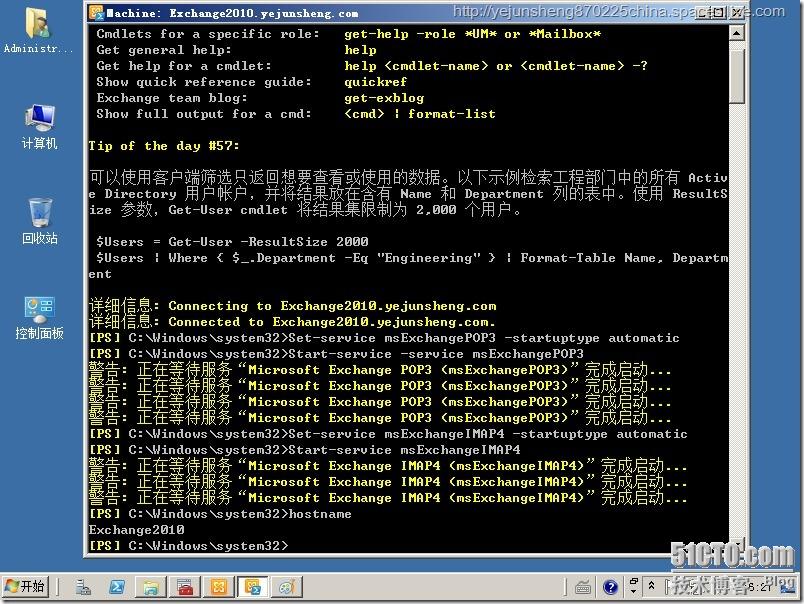Click '<cmd> | format-list' text
The width and height of the screenshot is (804, 604).
point(420,114)
